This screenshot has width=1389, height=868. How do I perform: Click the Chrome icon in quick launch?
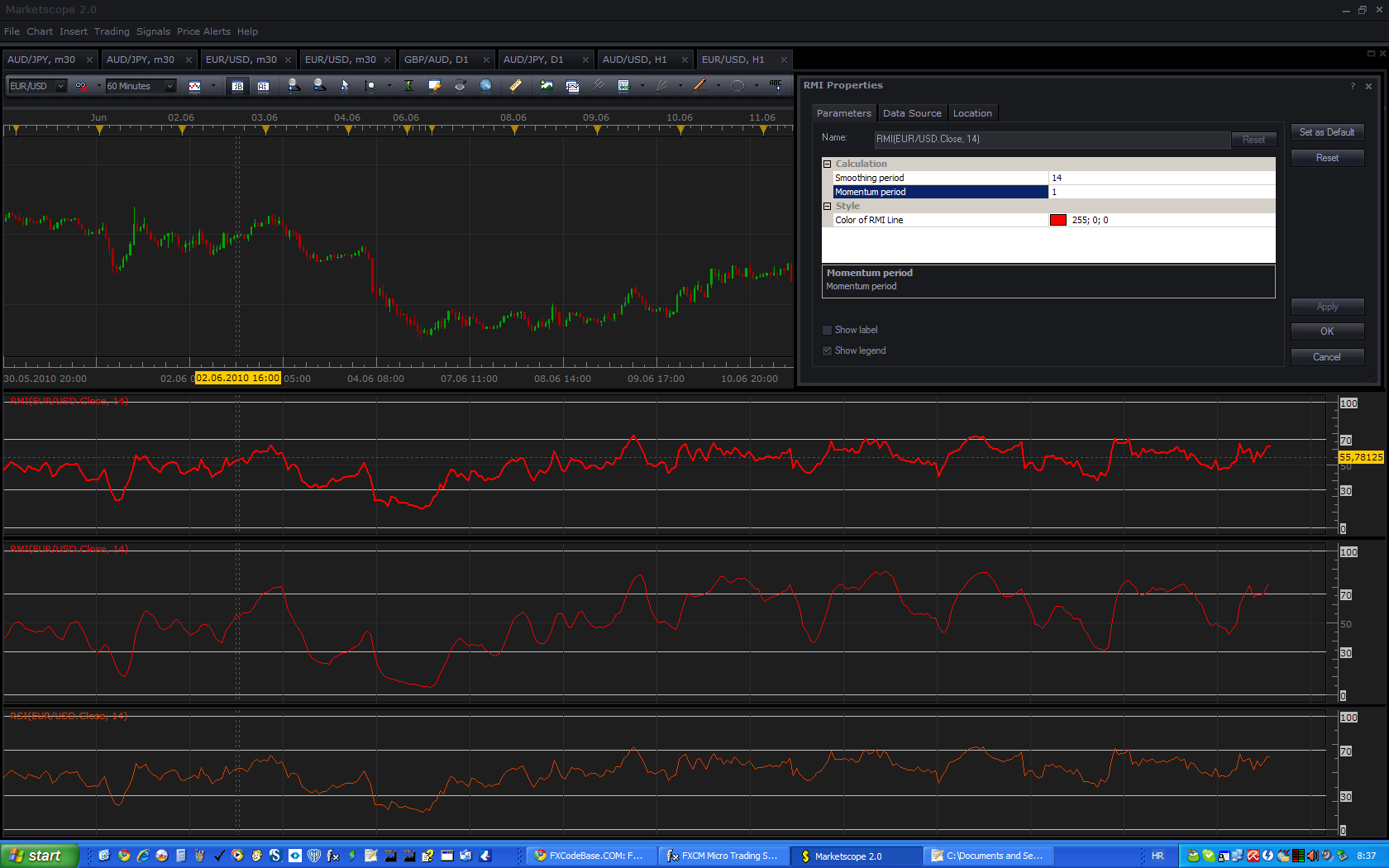tap(124, 856)
